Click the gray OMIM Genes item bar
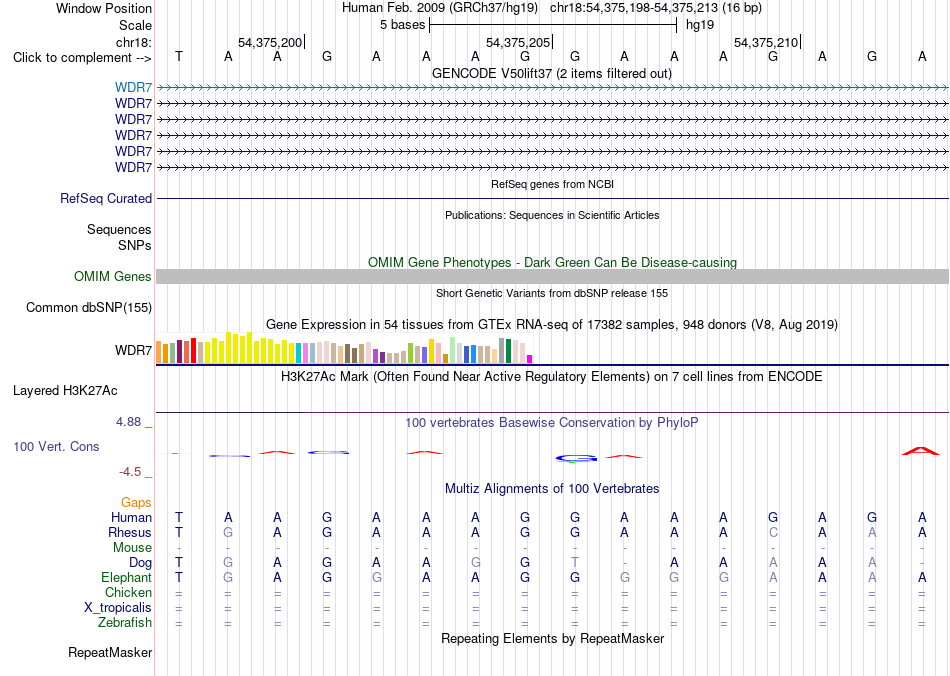The height and width of the screenshot is (676, 950). [552, 276]
